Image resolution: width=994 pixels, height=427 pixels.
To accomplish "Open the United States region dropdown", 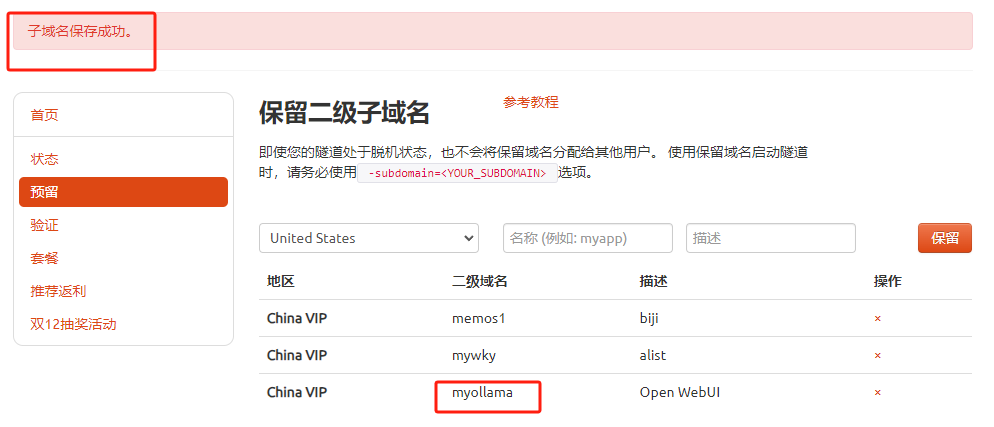I will (369, 238).
